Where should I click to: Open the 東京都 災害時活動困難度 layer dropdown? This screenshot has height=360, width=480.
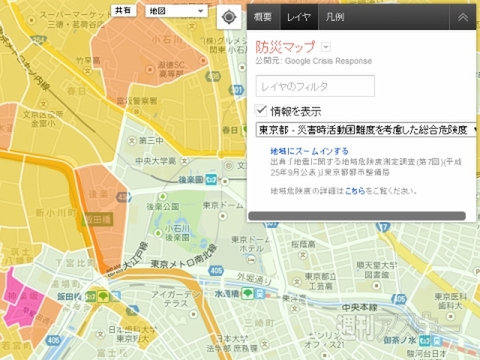pyautogui.click(x=367, y=130)
